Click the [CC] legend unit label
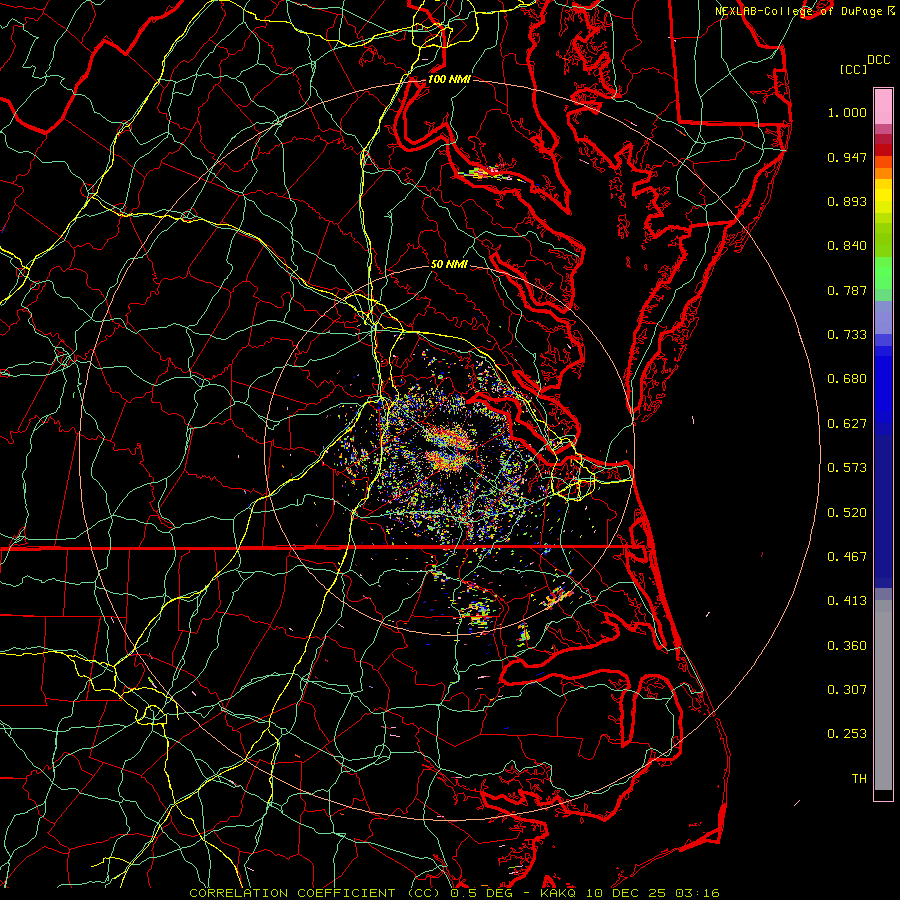This screenshot has width=900, height=900. 854,69
